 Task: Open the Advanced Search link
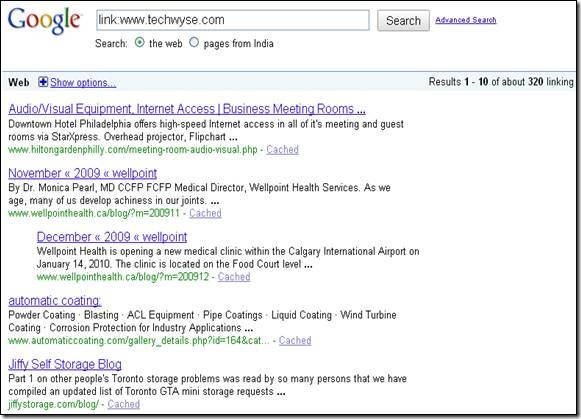pos(466,20)
